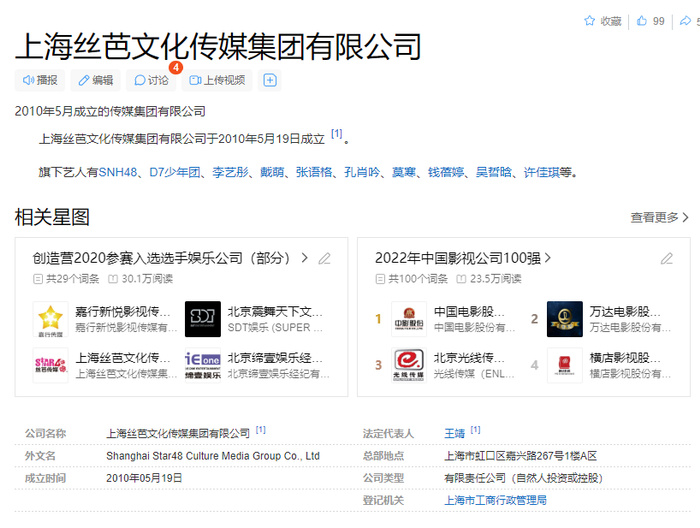700x528 pixels.
Task: Click the 中影股份 logo thumbnail
Action: 409,319
